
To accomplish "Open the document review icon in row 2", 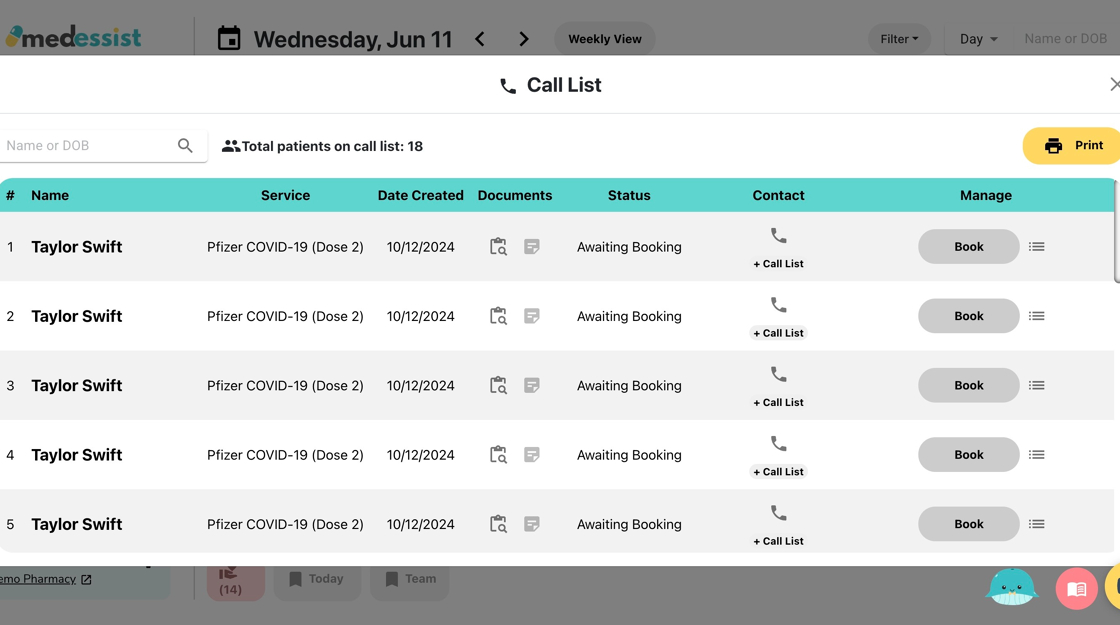I will 498,316.
